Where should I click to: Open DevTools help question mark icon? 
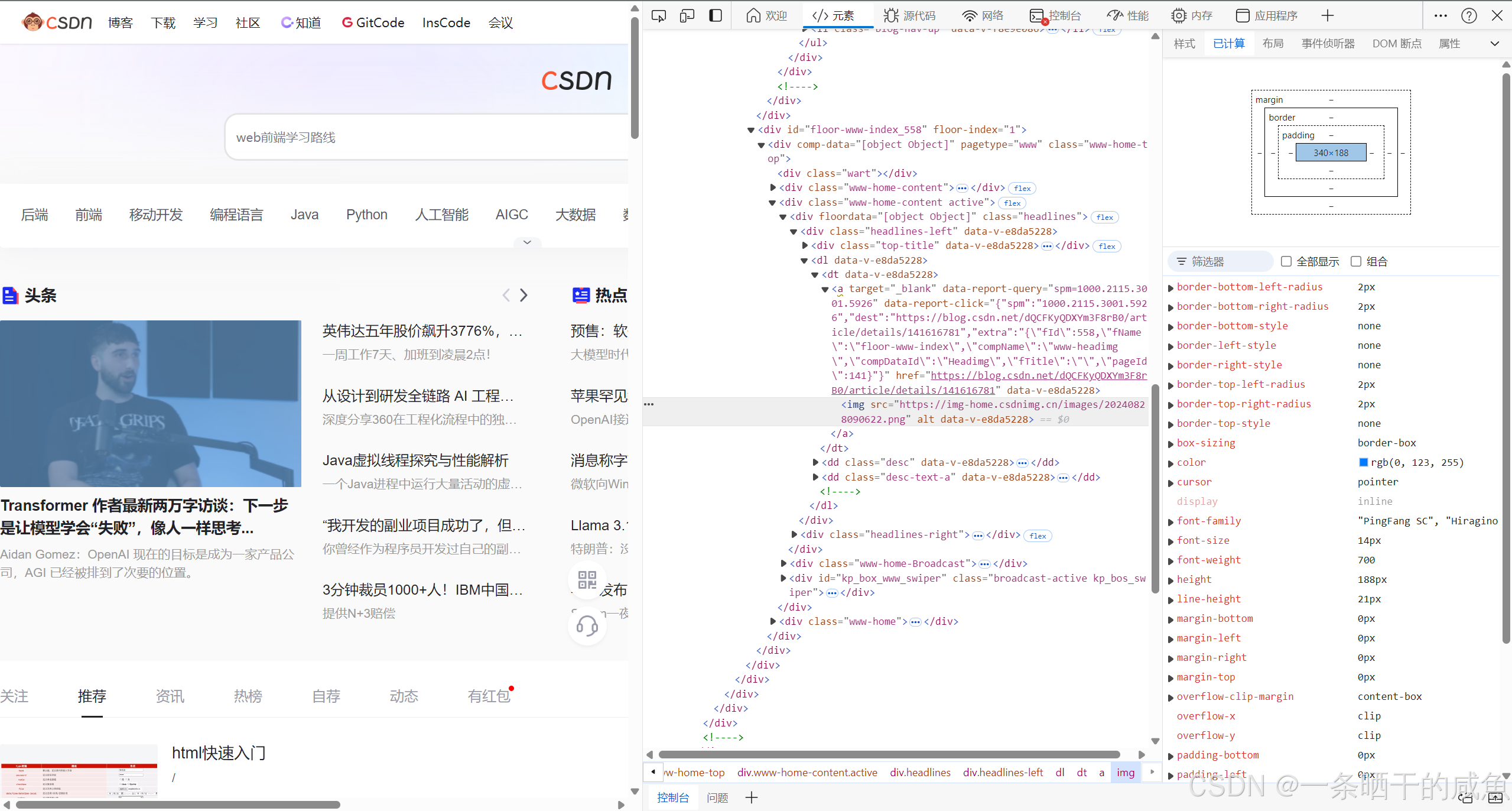(1469, 15)
